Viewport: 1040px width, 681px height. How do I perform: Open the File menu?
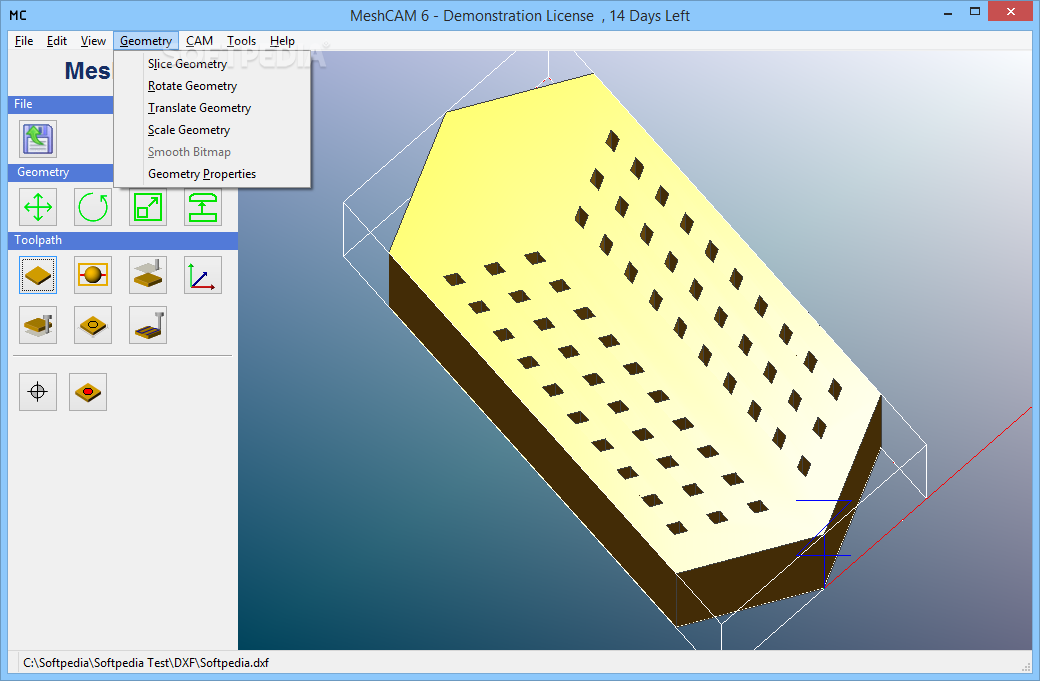pyautogui.click(x=24, y=41)
